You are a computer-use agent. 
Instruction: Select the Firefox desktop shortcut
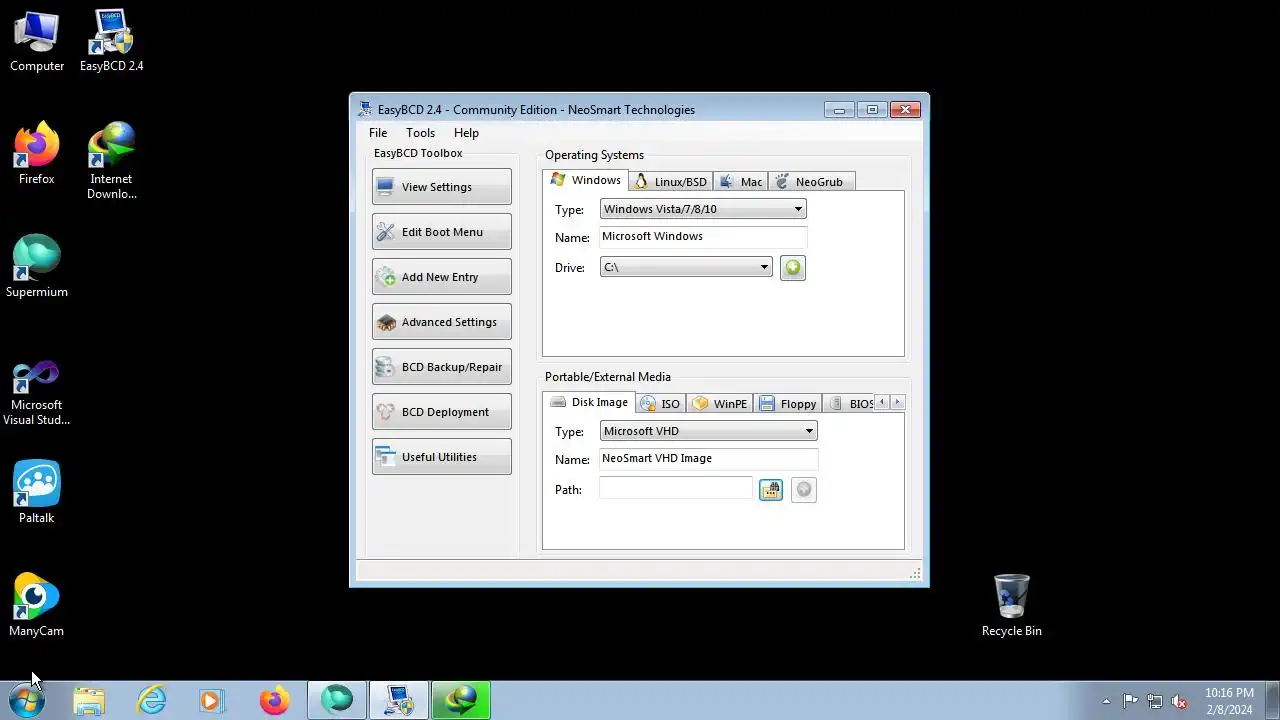(37, 154)
